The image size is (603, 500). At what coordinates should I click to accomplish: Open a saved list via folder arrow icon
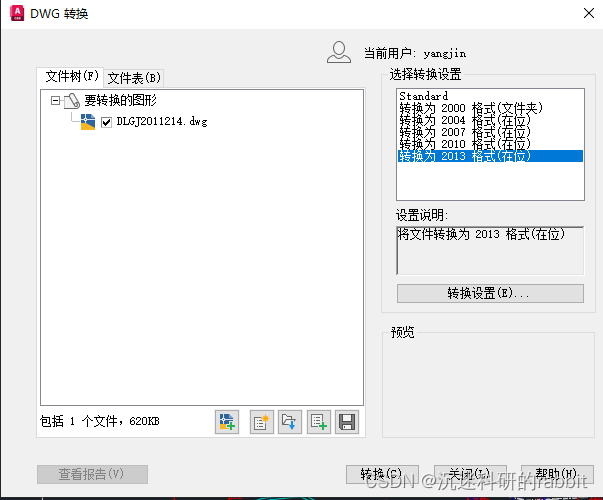pos(290,422)
